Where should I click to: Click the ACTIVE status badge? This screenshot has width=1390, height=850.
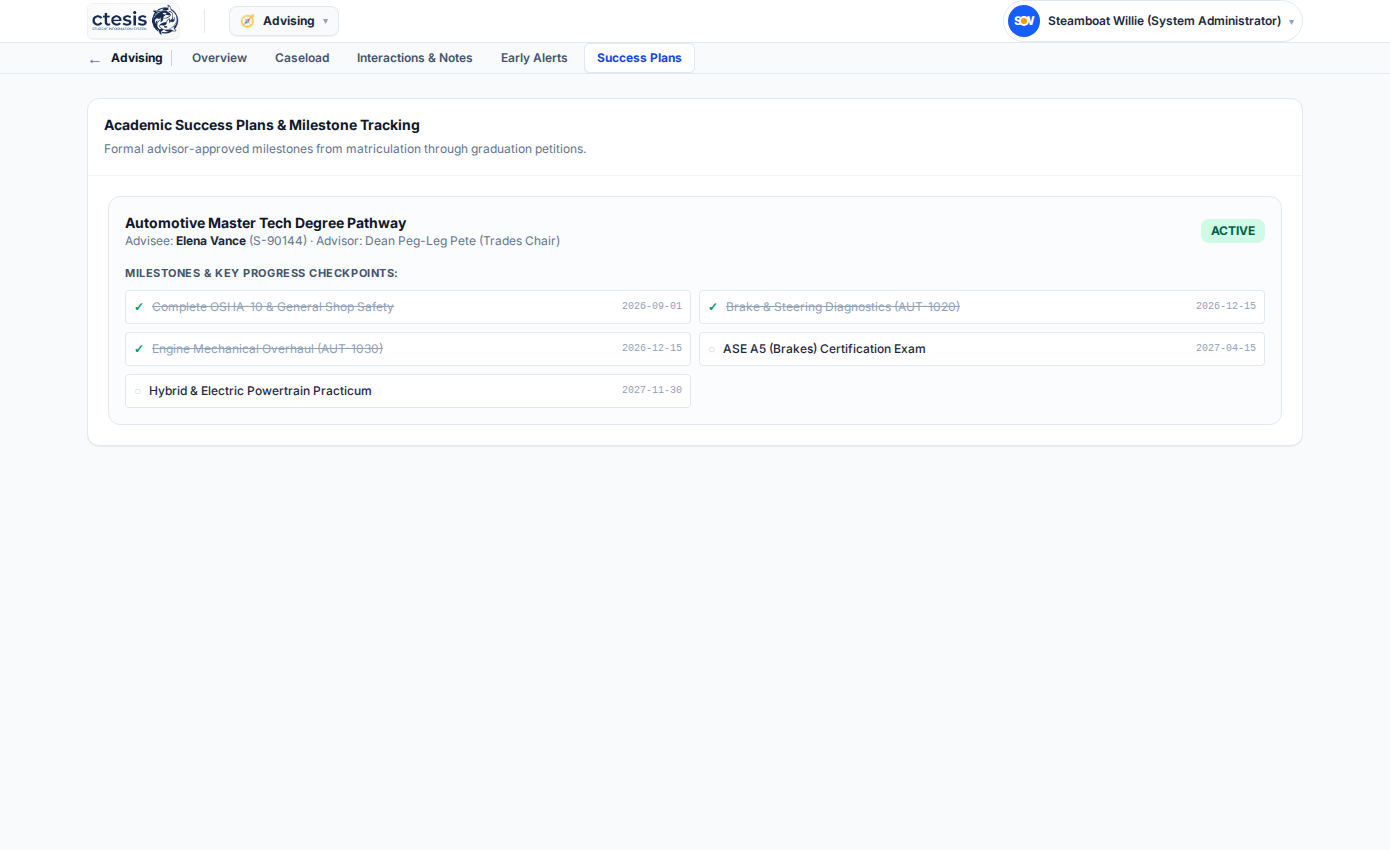click(x=1232, y=231)
